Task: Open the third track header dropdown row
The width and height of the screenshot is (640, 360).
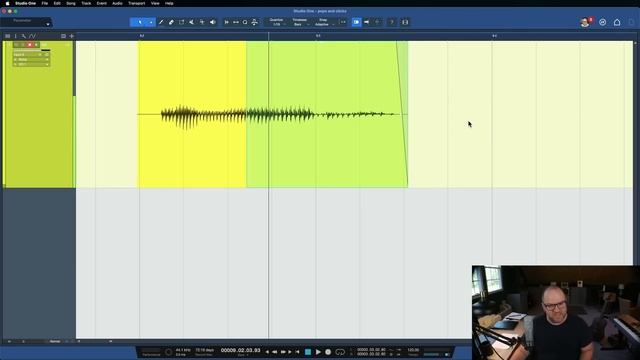Action: point(31,64)
